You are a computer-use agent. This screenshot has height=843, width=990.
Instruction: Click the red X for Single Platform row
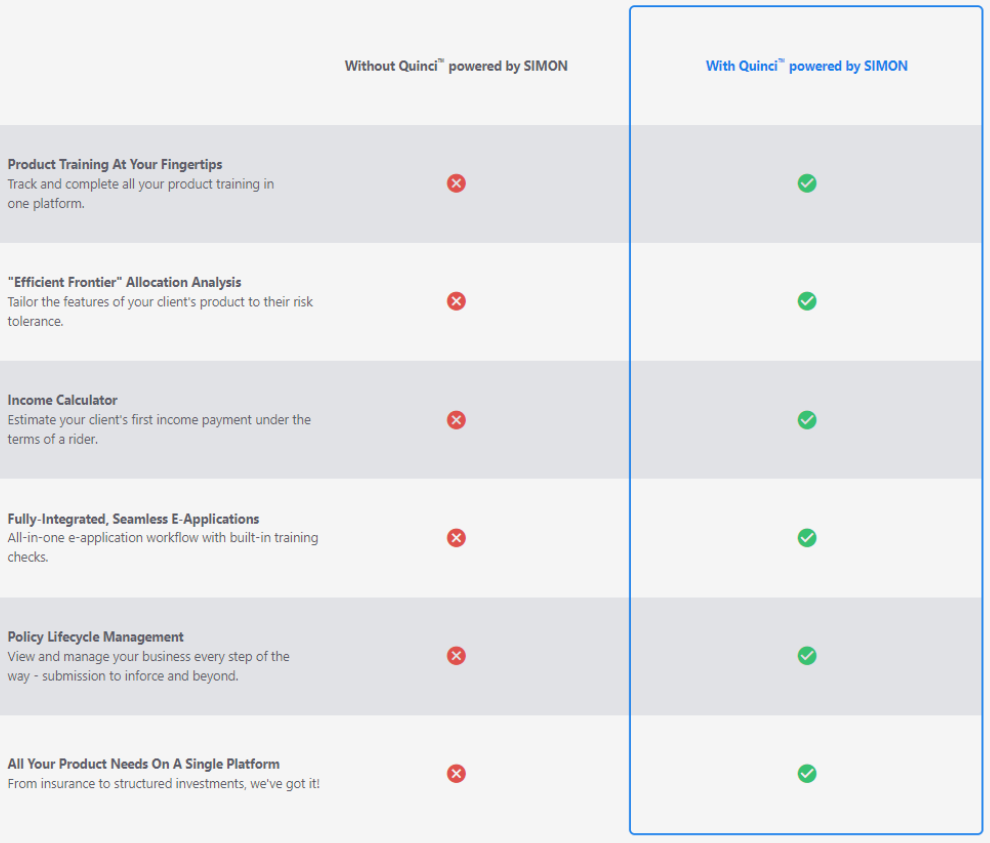[x=456, y=774]
